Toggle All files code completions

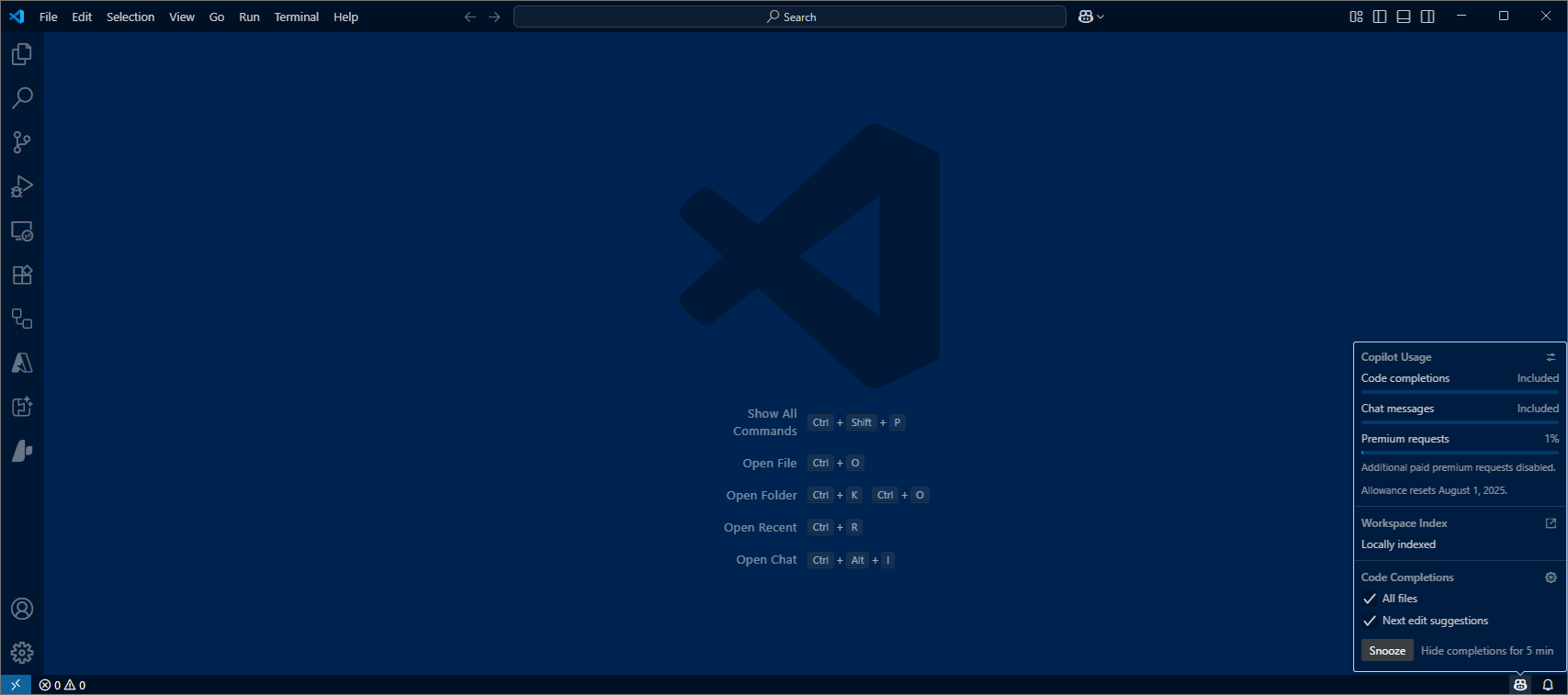pos(1370,599)
